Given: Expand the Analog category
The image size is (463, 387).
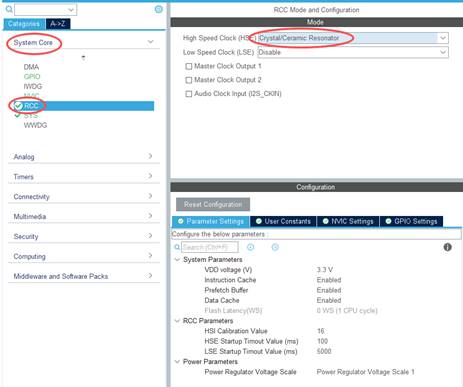Looking at the screenshot, I should (x=150, y=156).
